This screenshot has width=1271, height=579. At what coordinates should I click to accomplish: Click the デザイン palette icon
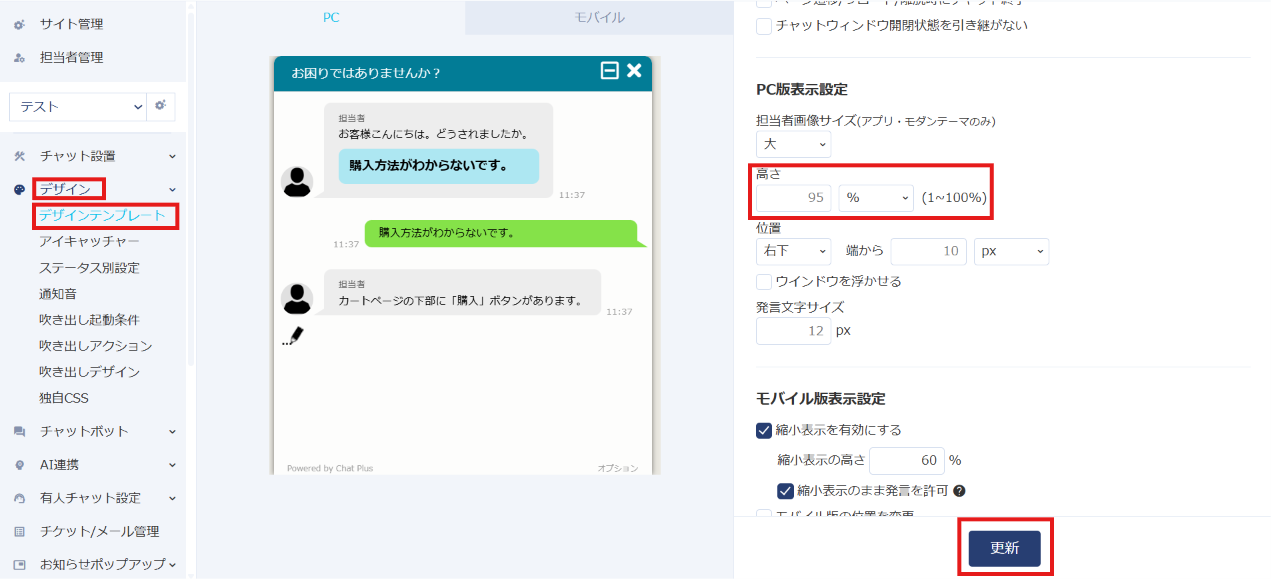tap(19, 189)
